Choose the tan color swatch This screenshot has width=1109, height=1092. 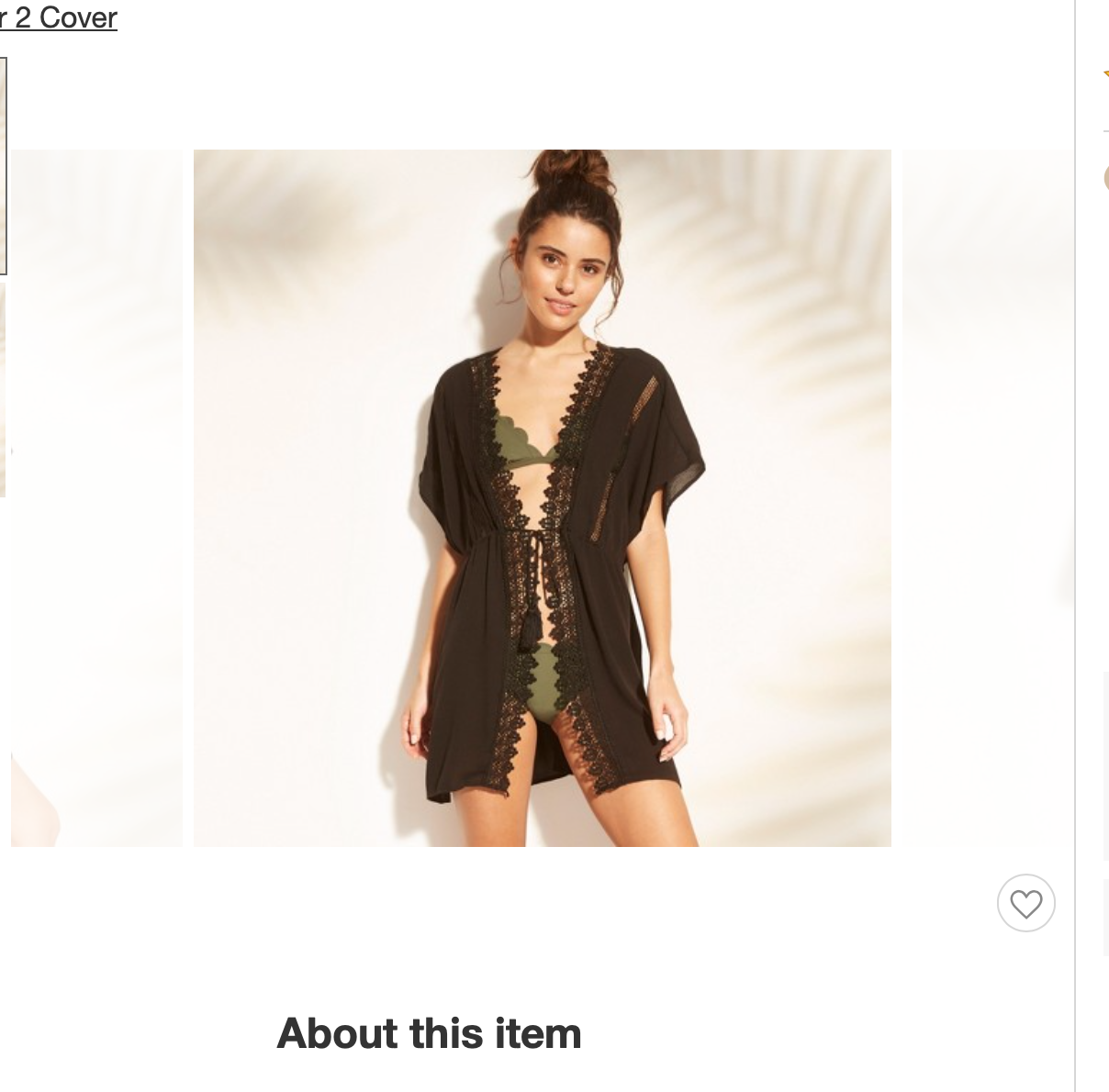[1105, 177]
